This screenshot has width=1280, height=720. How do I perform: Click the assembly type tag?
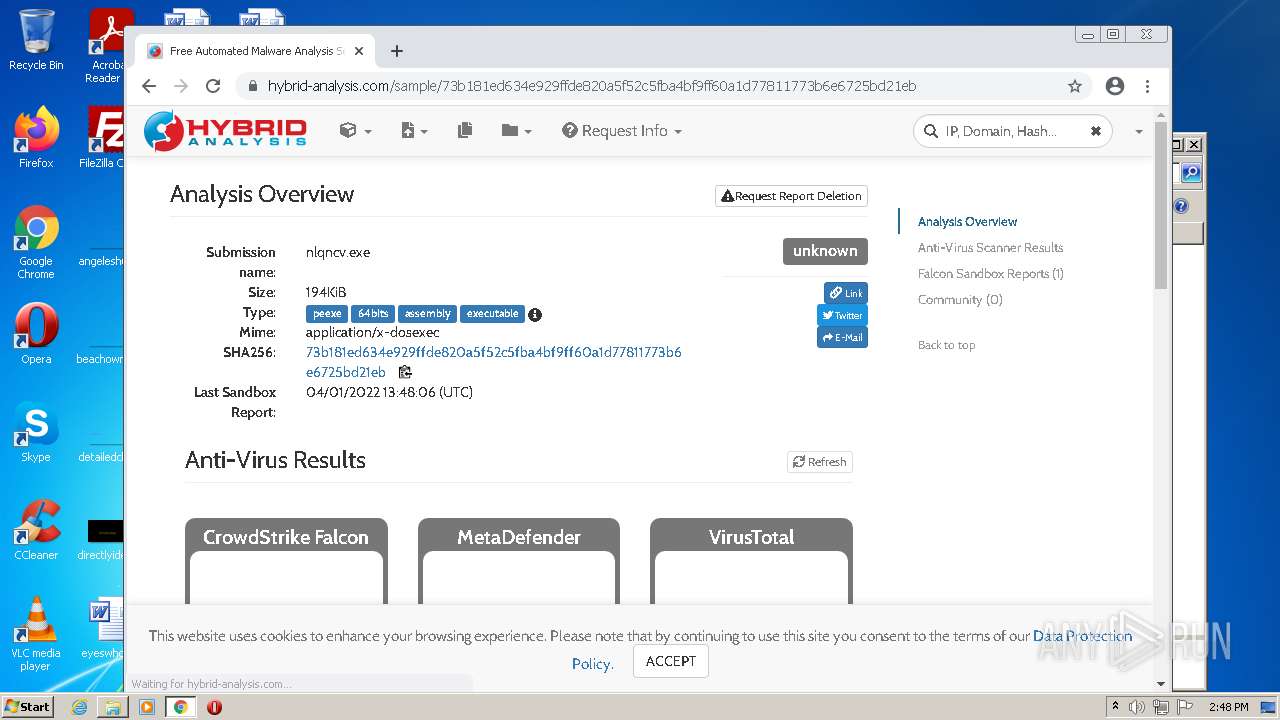[427, 314]
